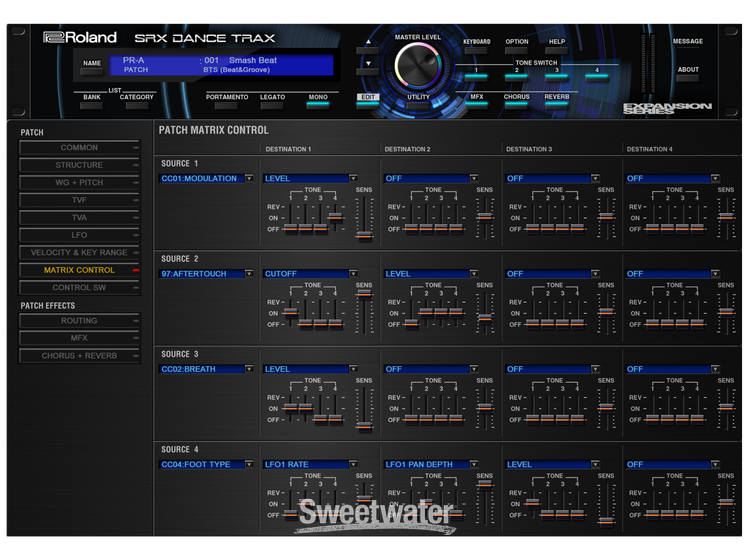This screenshot has height=545, width=750.
Task: Open the Chorus + Reverb tab
Action: pos(79,356)
